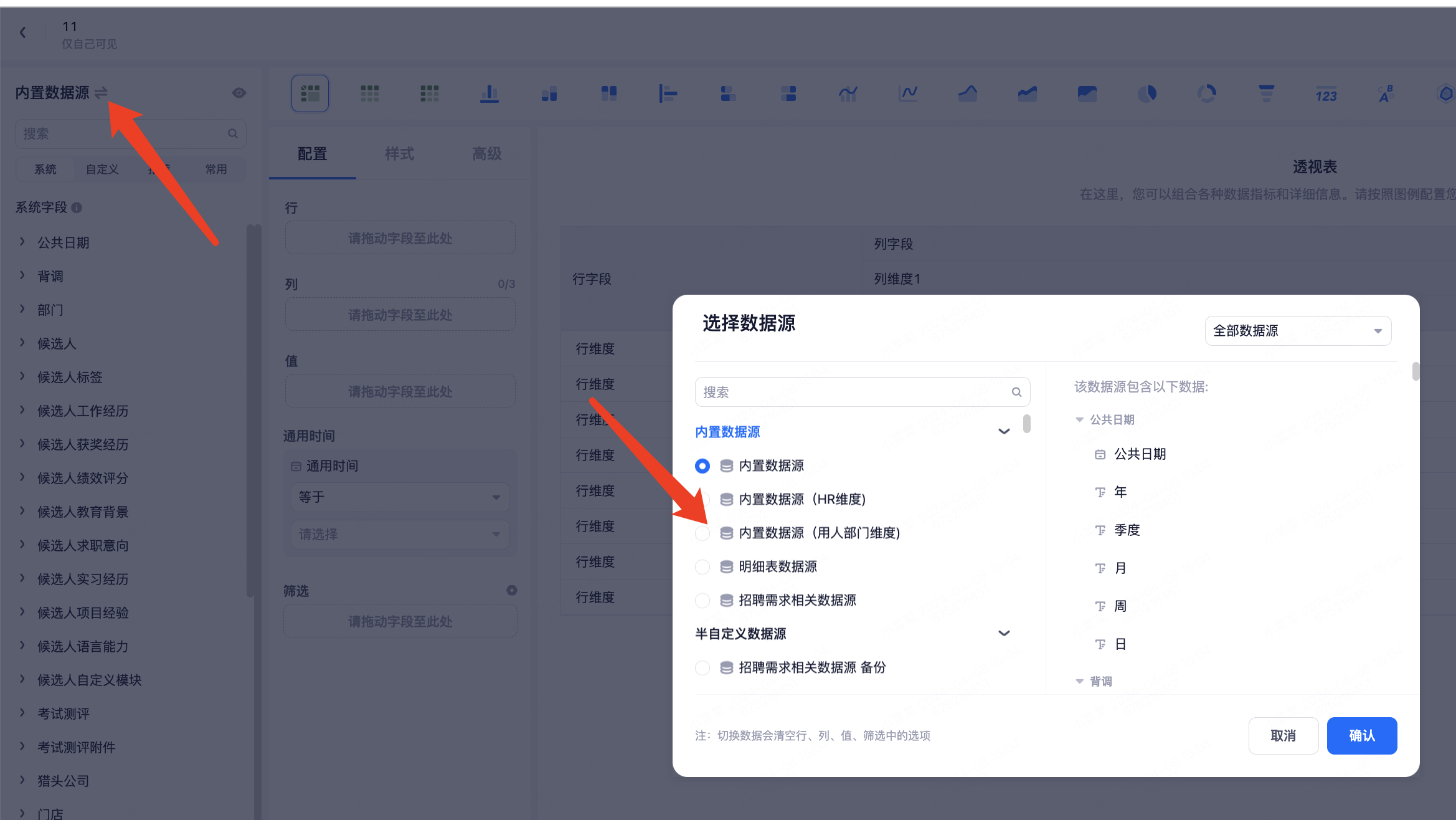1456x820 pixels.
Task: Select 招聘需求相关数据源 radio option
Action: pos(702,601)
